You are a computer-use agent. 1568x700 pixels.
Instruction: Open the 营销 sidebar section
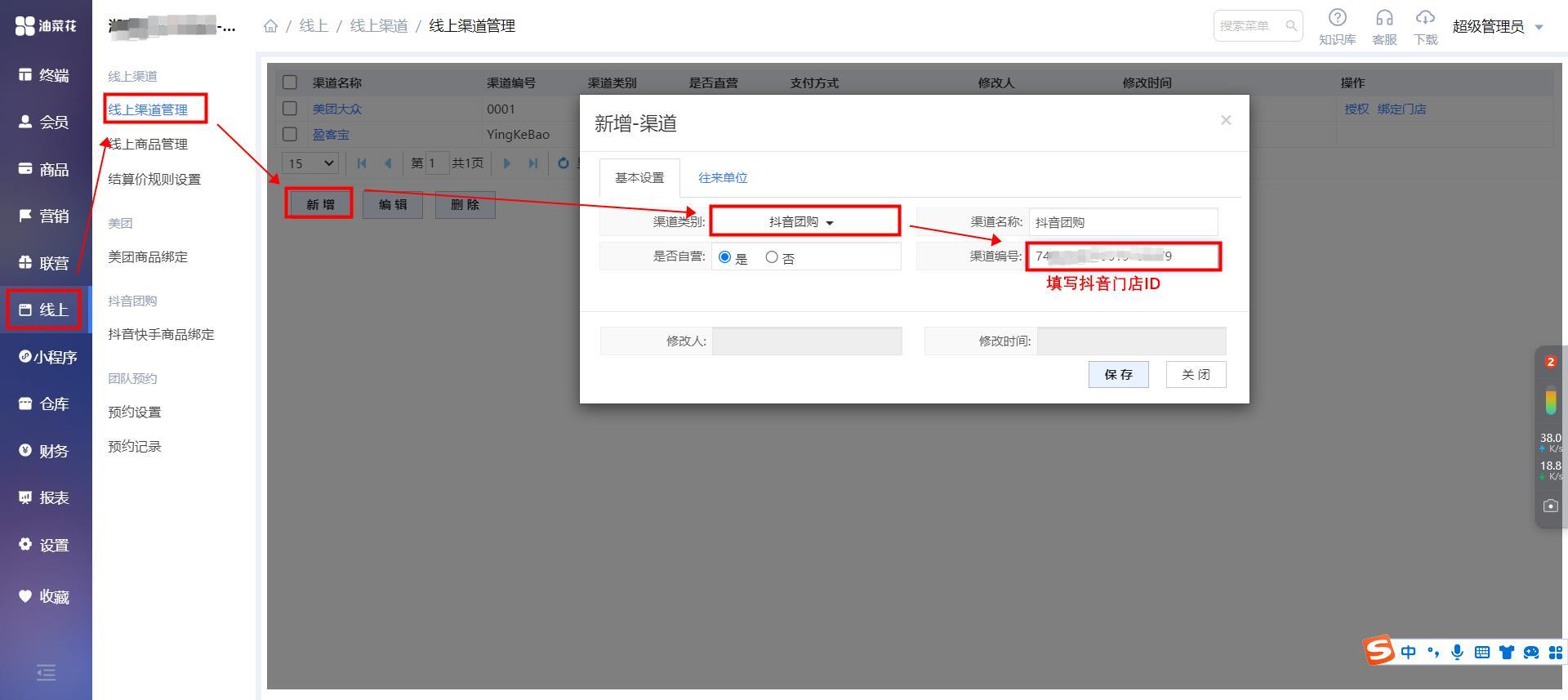(x=46, y=216)
